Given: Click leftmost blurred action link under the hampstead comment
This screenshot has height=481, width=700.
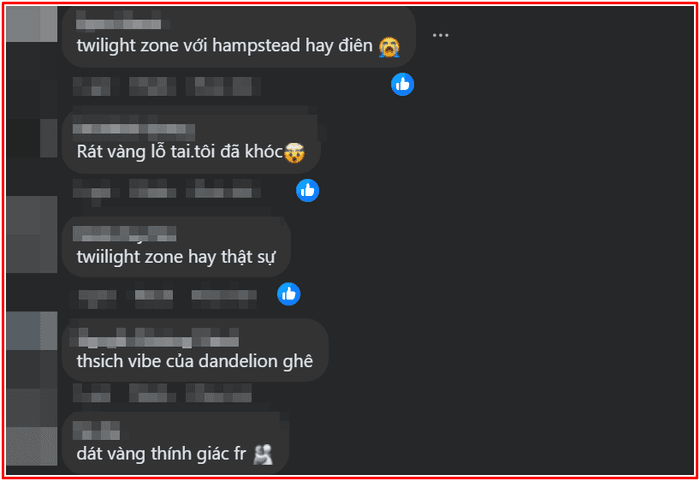Looking at the screenshot, I should [x=92, y=87].
